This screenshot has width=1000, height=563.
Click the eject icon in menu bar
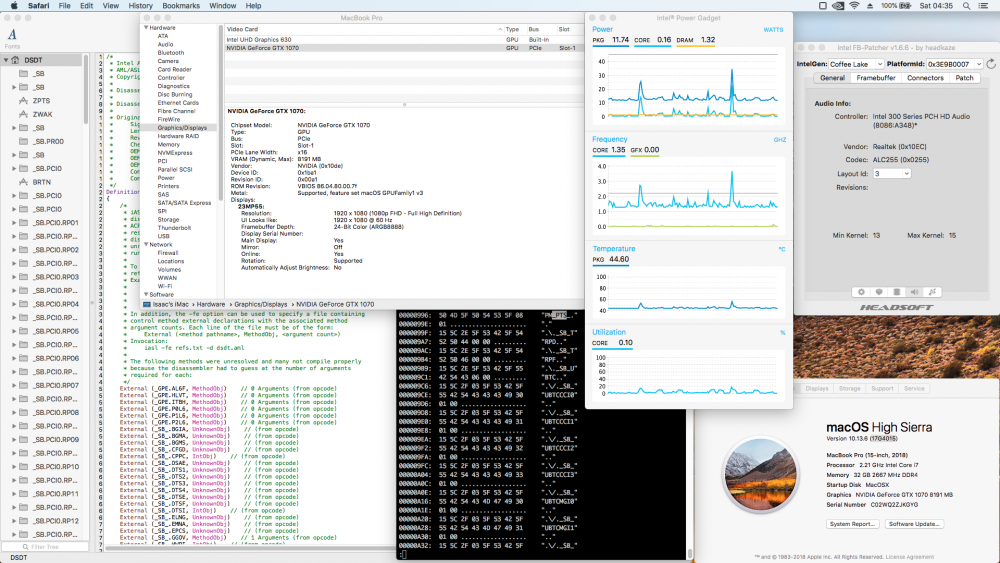click(870, 6)
